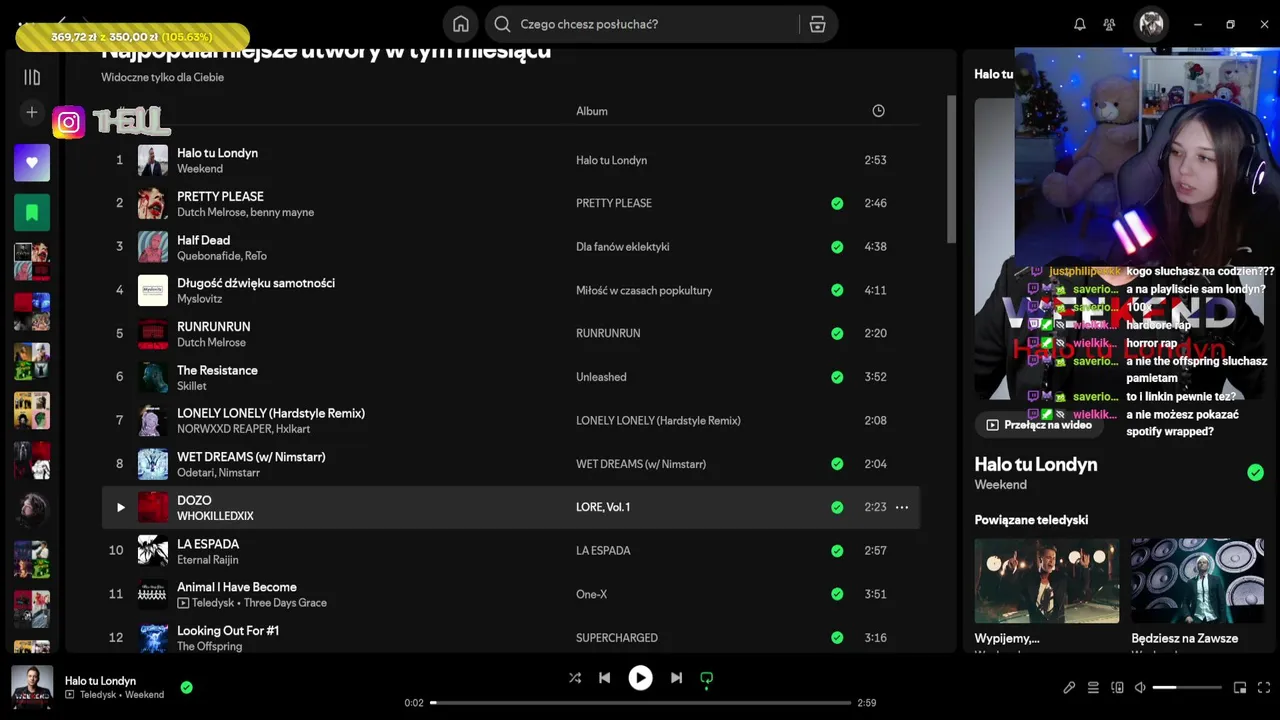Open Będziesz na Zawsze video thumbnail
The height and width of the screenshot is (720, 1280).
click(x=1197, y=581)
